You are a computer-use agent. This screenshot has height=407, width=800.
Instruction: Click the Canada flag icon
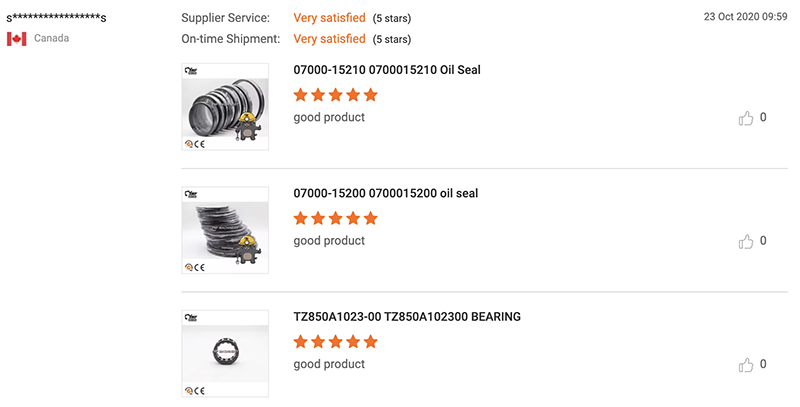17,39
